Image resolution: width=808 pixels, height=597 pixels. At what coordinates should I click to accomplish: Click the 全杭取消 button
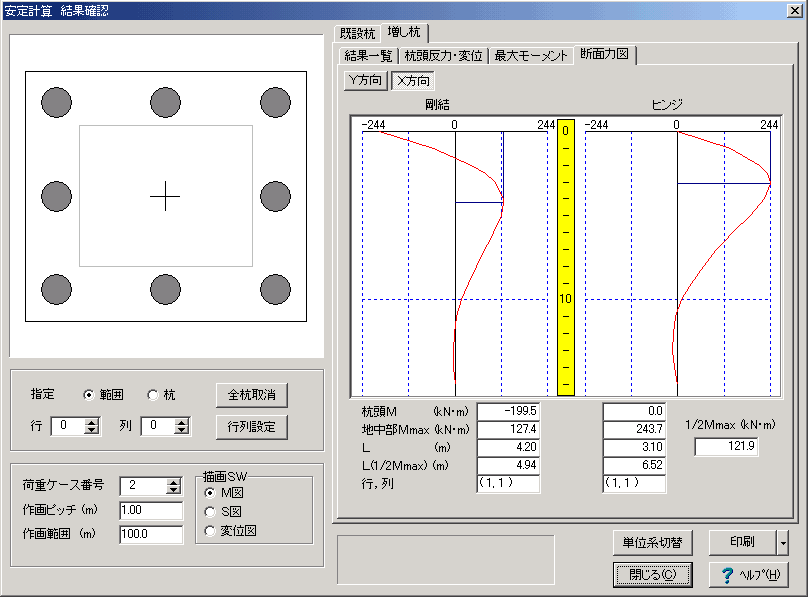(251, 395)
